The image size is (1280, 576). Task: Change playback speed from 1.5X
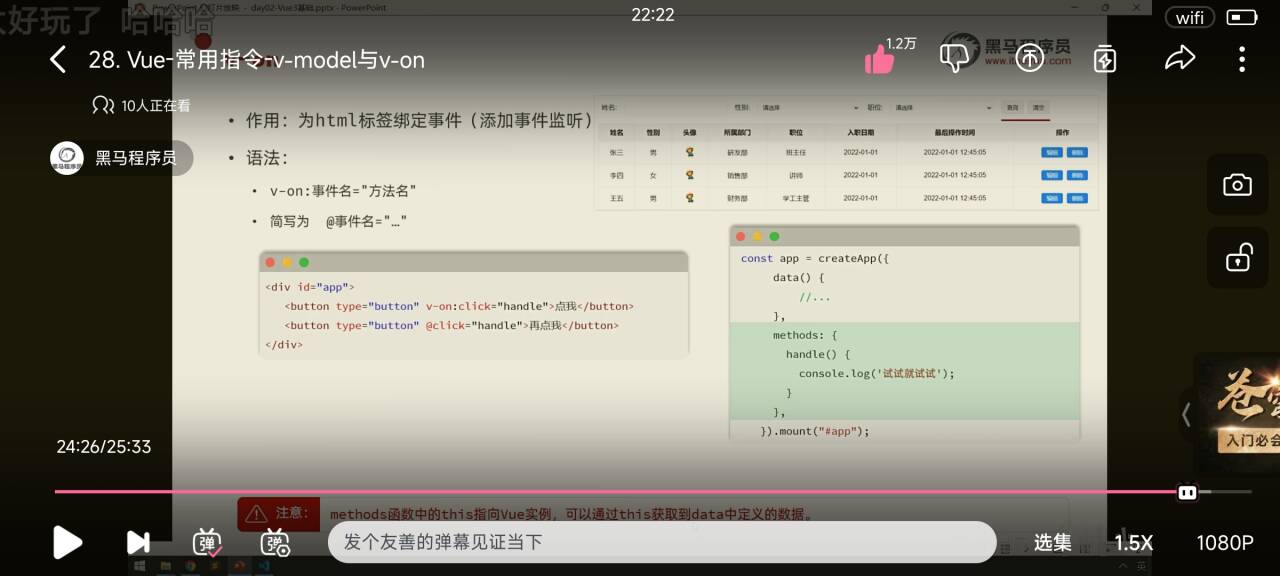[1134, 543]
